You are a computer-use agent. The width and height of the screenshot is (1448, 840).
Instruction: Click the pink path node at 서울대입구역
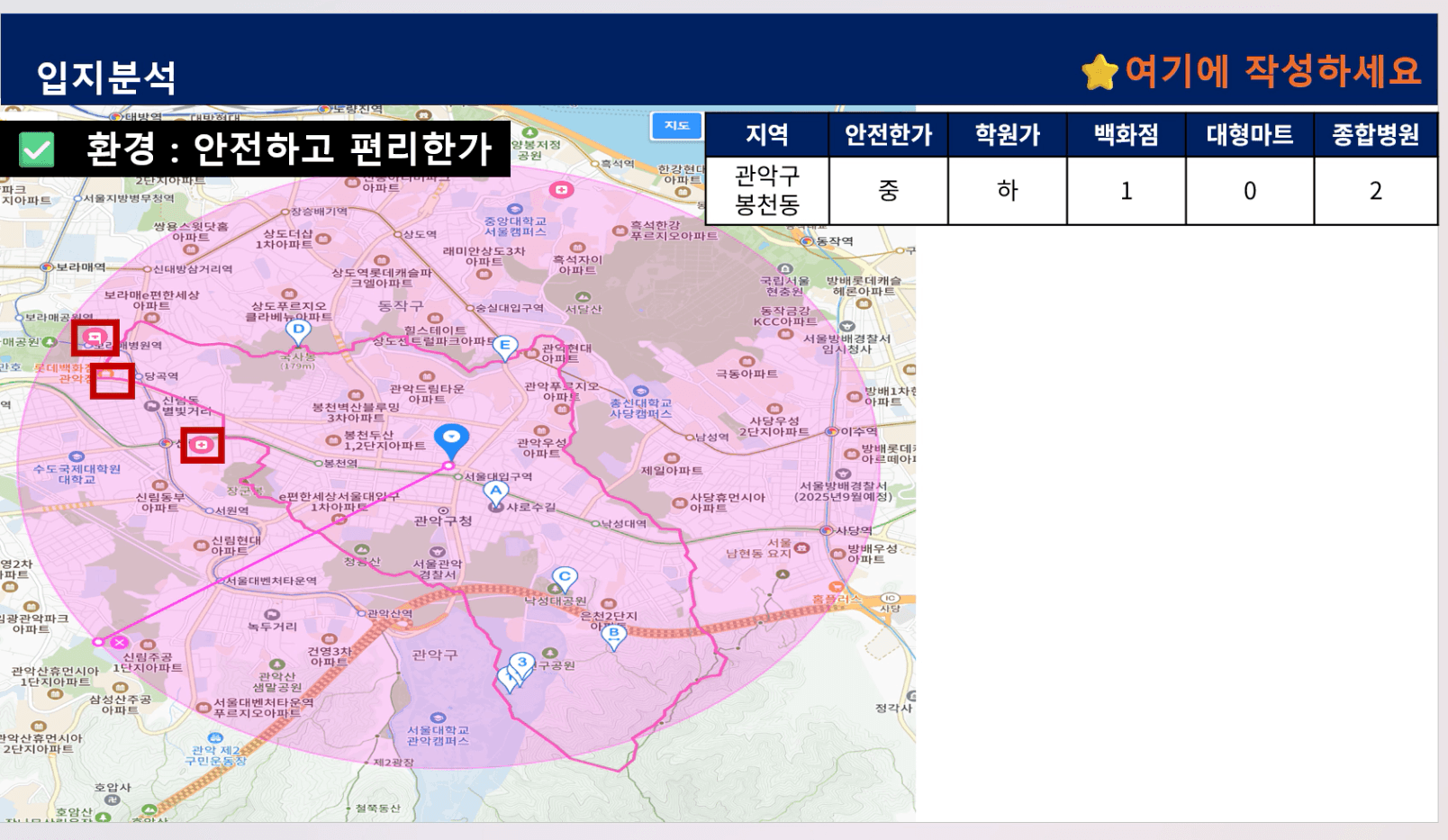tap(448, 465)
